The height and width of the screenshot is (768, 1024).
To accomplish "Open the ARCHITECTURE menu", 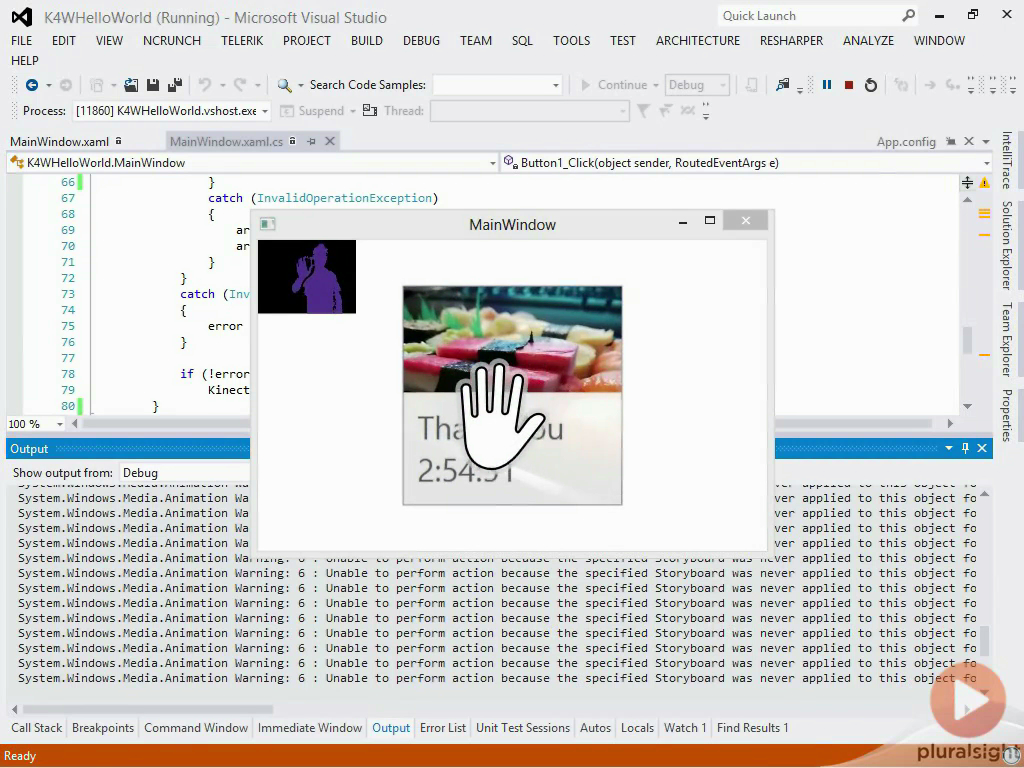I will [x=697, y=40].
